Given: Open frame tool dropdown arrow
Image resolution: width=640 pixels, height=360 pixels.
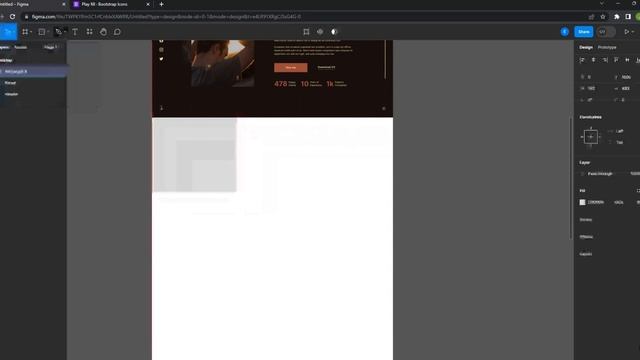Looking at the screenshot, I should [x=31, y=32].
